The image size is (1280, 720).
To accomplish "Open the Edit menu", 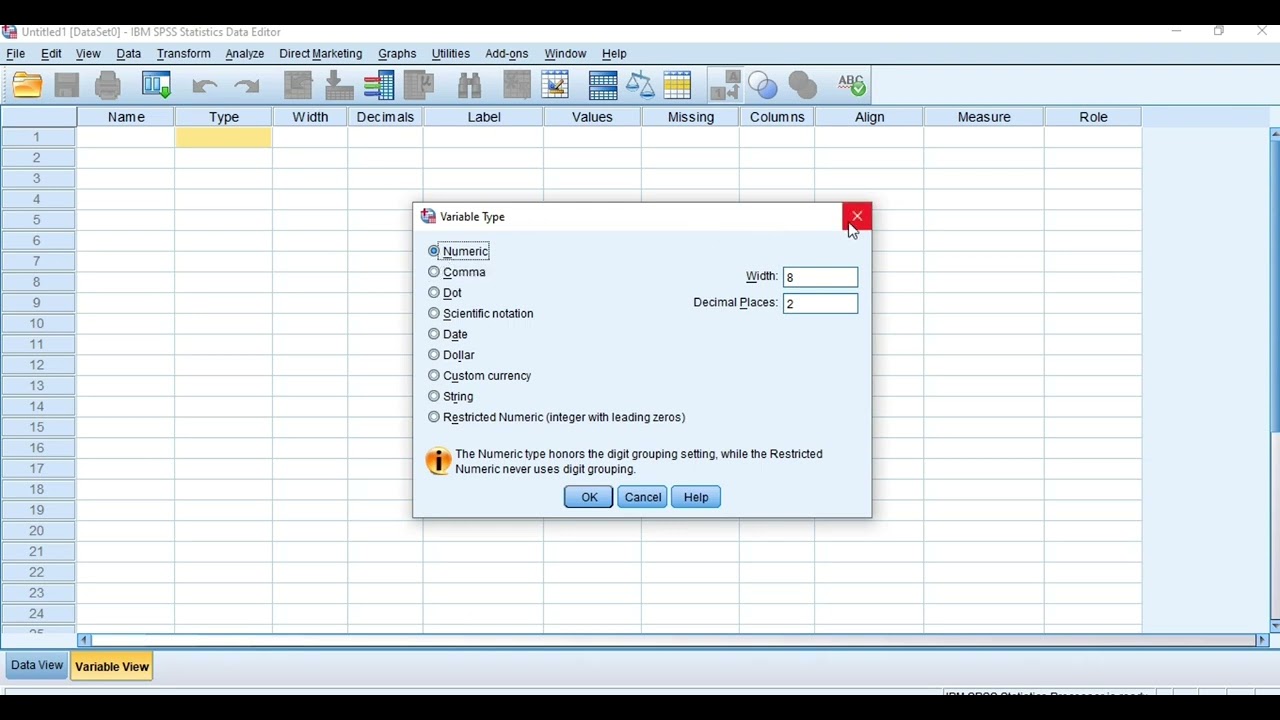I will click(x=51, y=54).
